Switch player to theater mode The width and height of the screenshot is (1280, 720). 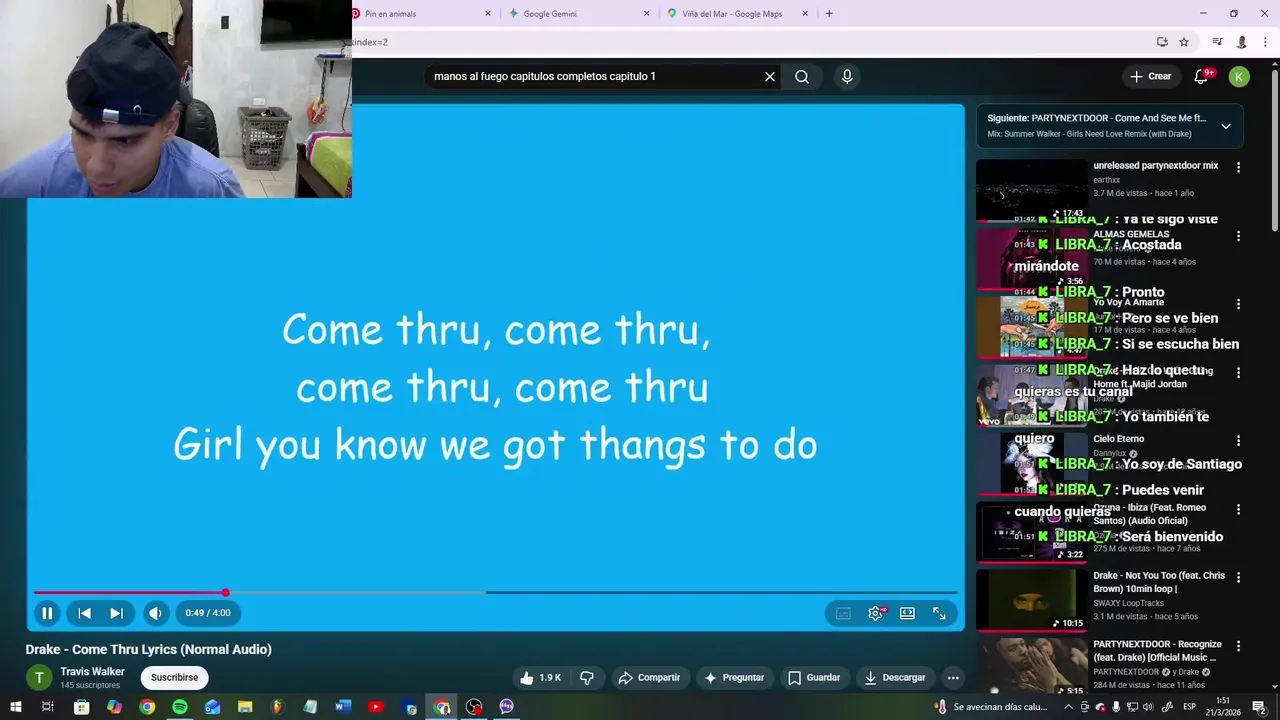coord(907,613)
